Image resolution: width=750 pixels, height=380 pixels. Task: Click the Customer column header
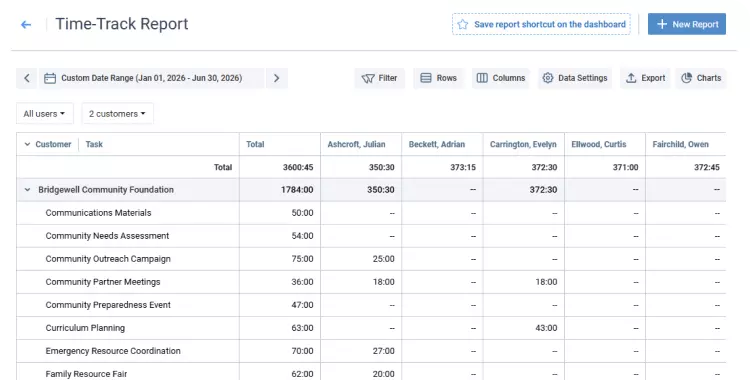pos(53,144)
